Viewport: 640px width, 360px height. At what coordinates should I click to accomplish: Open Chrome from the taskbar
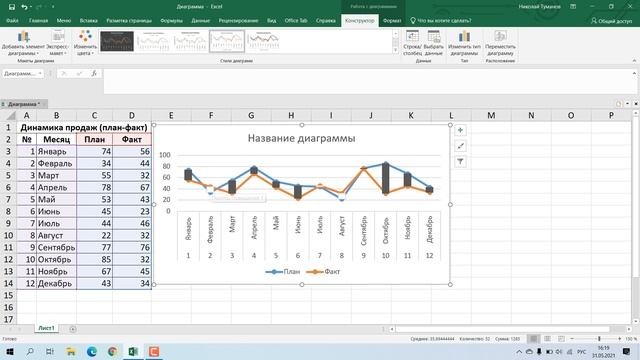pyautogui.click(x=112, y=351)
